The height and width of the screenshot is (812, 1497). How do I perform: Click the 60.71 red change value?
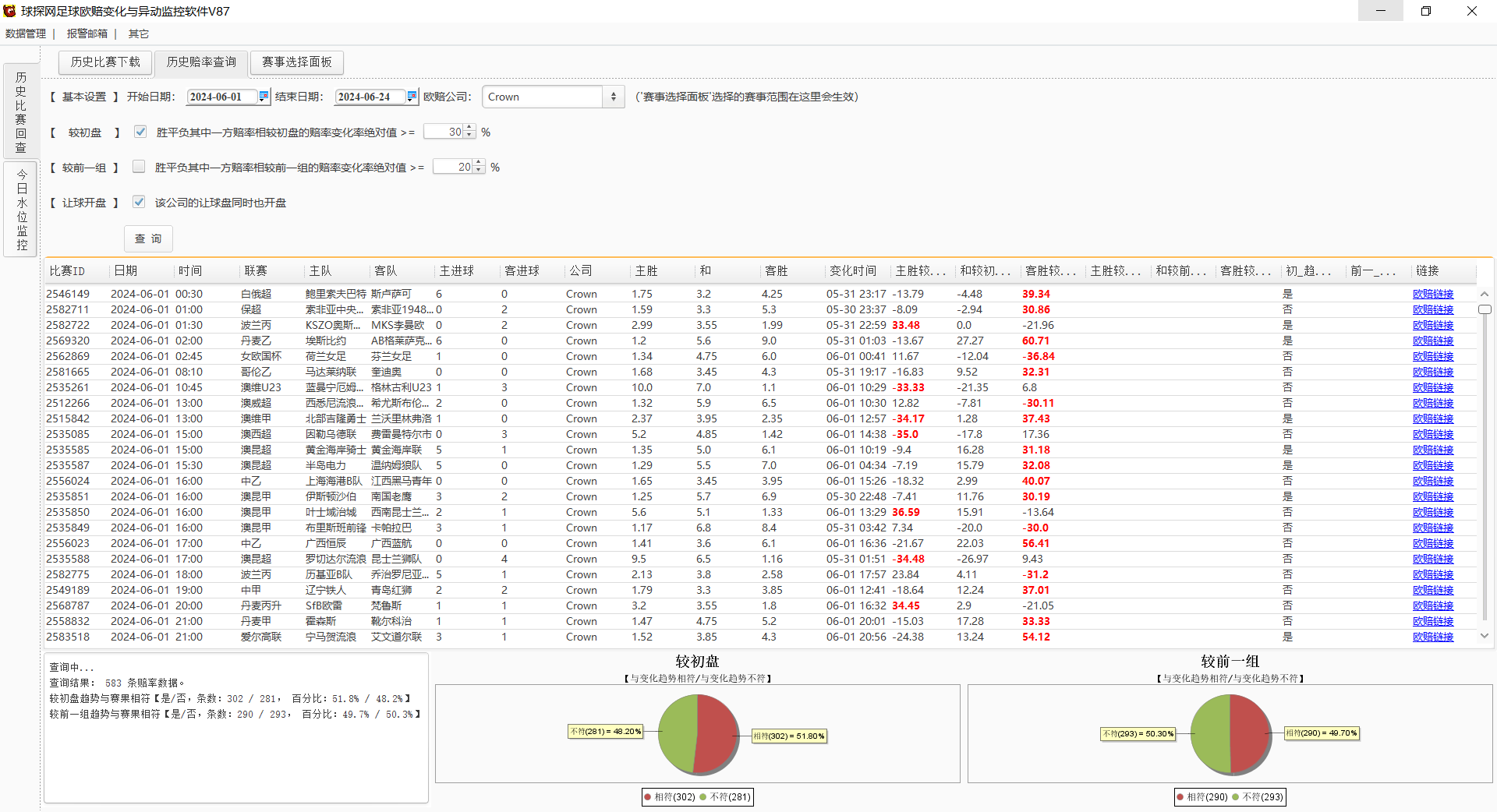coord(1036,341)
